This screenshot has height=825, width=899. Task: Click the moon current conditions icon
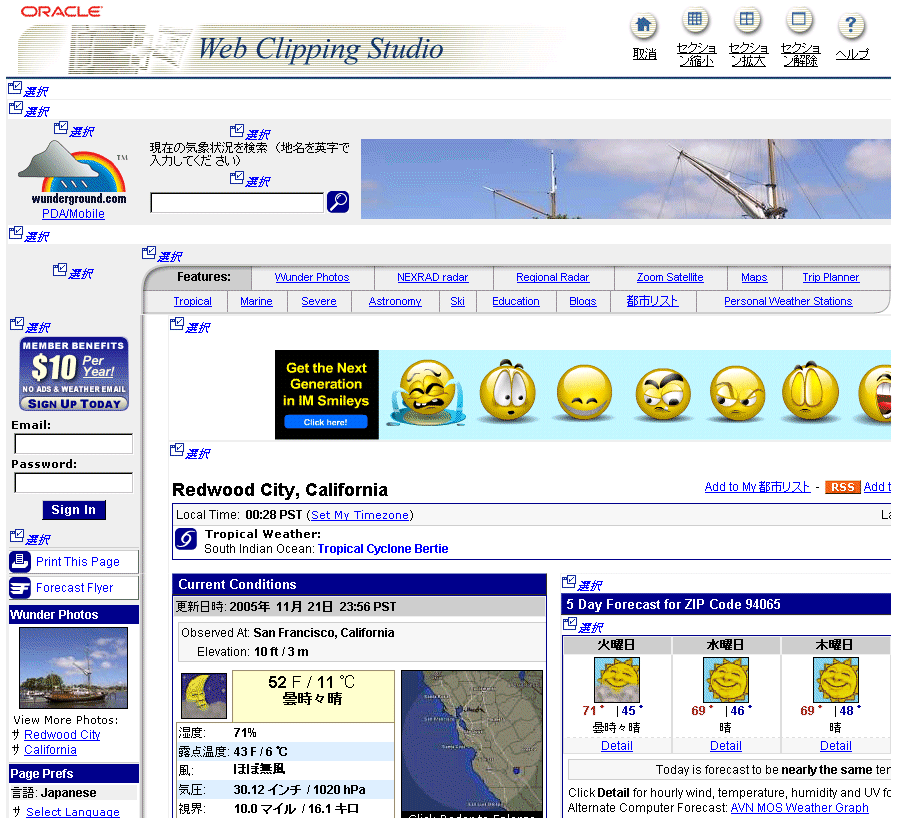(204, 695)
